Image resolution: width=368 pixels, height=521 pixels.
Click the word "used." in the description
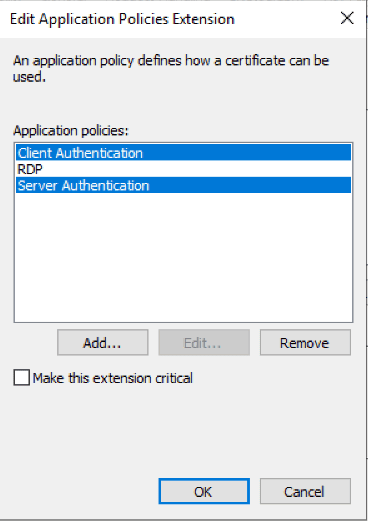[x=29, y=77]
